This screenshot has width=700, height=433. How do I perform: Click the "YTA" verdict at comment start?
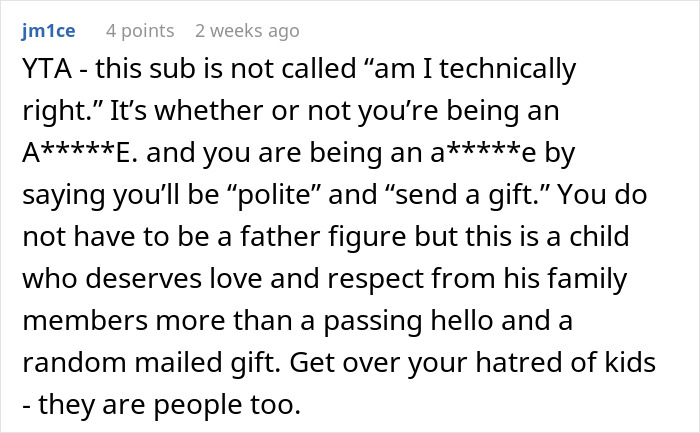(x=42, y=68)
